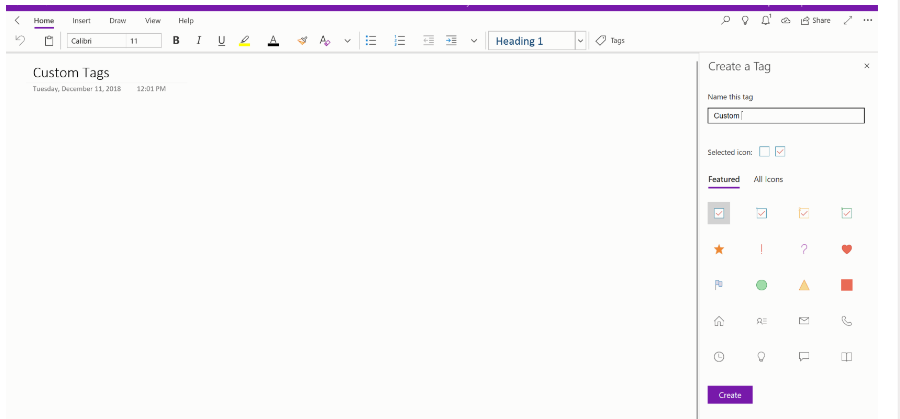Pick the purple question mark icon
The image size is (900, 419).
pyautogui.click(x=804, y=249)
